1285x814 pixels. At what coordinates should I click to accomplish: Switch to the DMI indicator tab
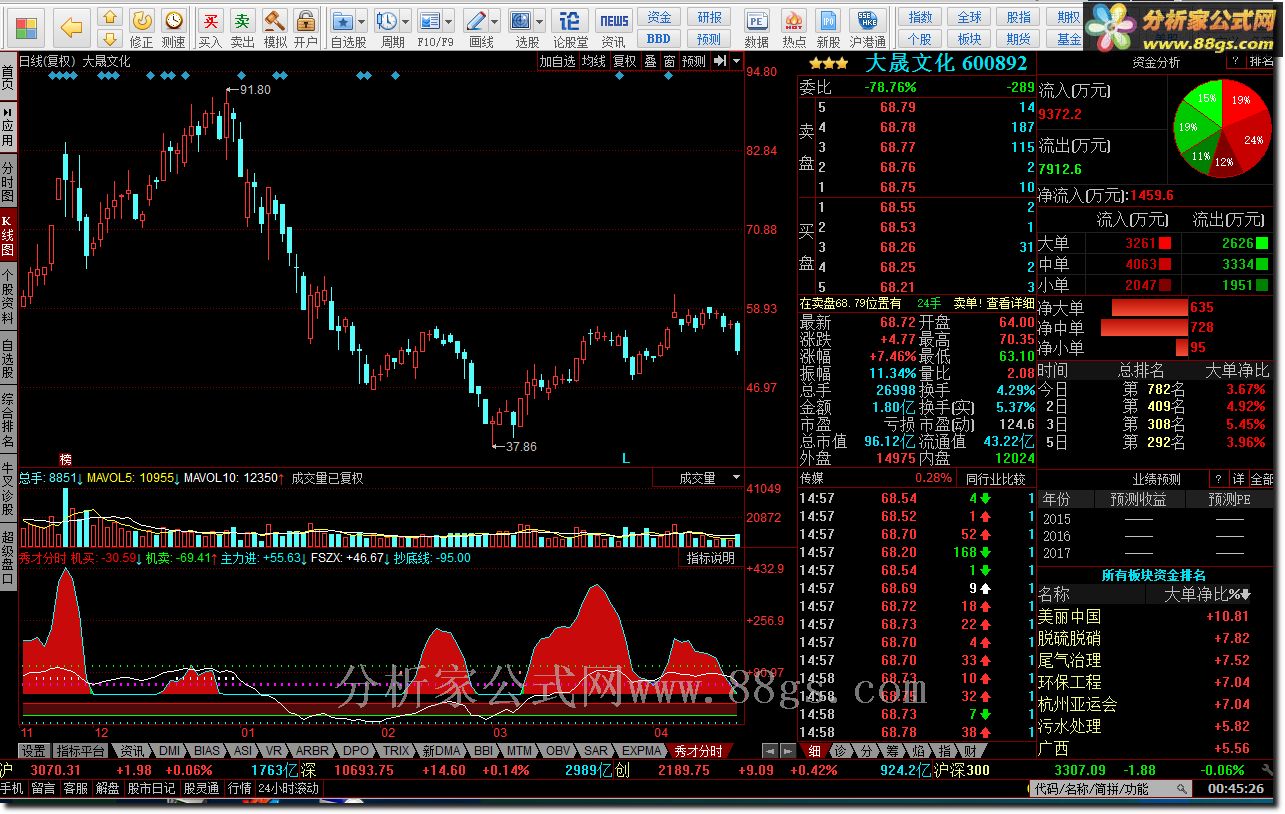tap(170, 751)
